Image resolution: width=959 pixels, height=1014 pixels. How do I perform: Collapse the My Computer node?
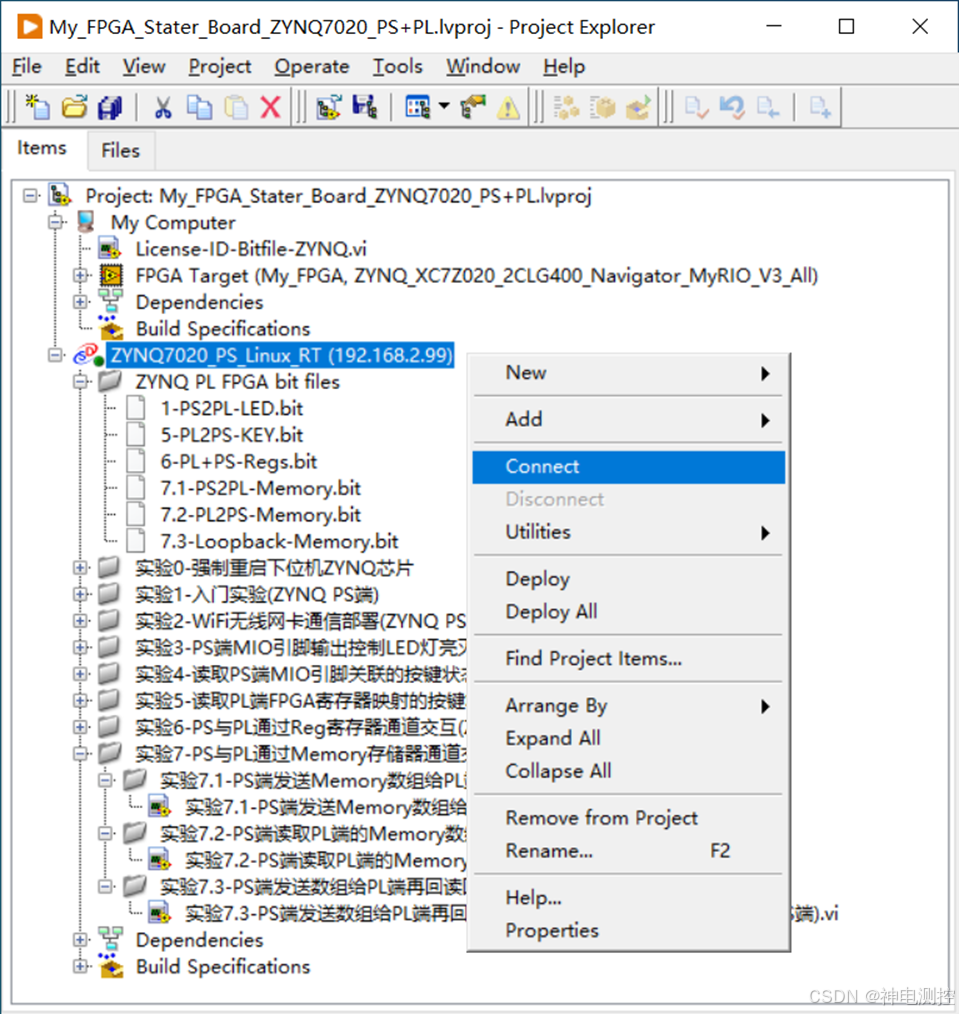click(x=56, y=222)
